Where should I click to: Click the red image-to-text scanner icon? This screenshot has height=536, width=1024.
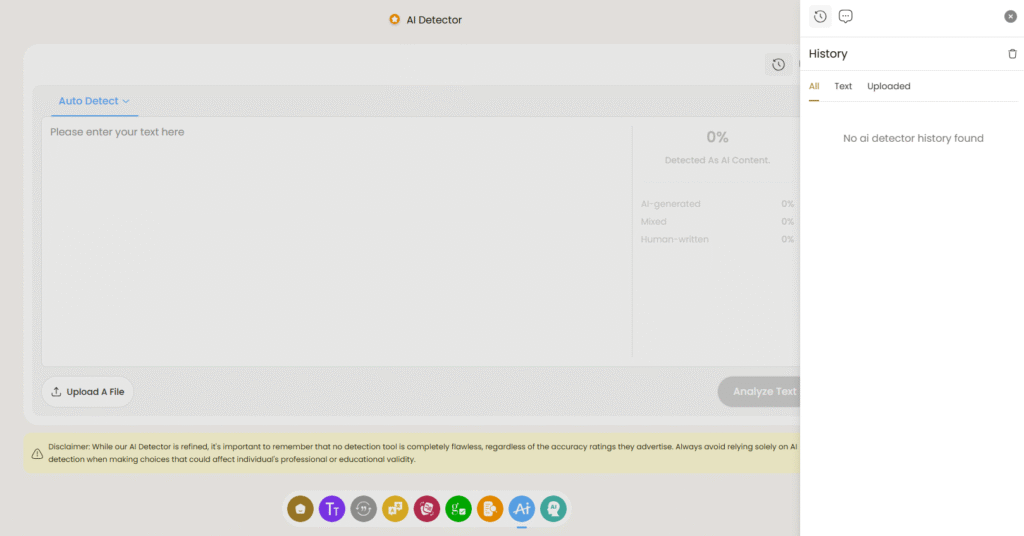tap(427, 509)
